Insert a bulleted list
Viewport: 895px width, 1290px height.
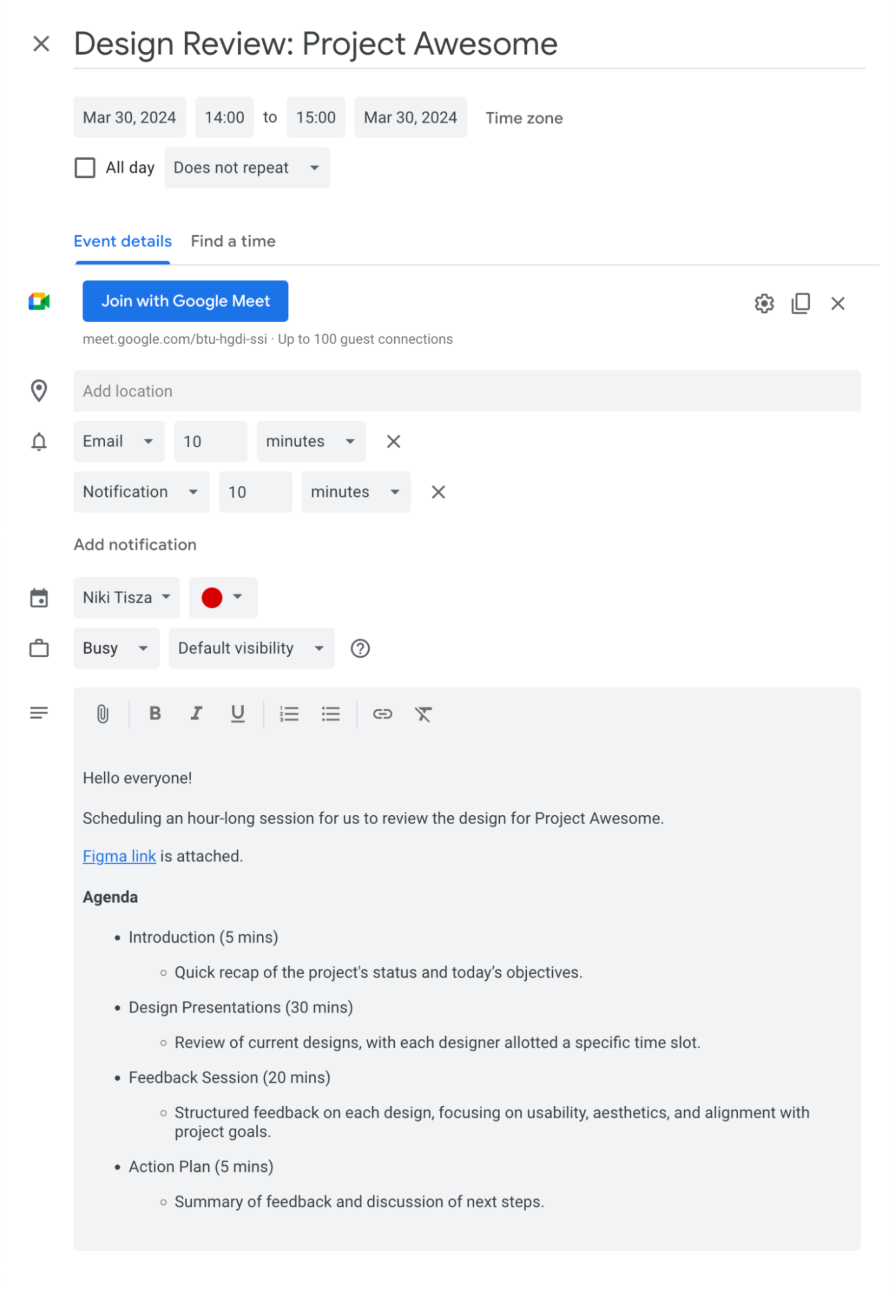[x=331, y=714]
